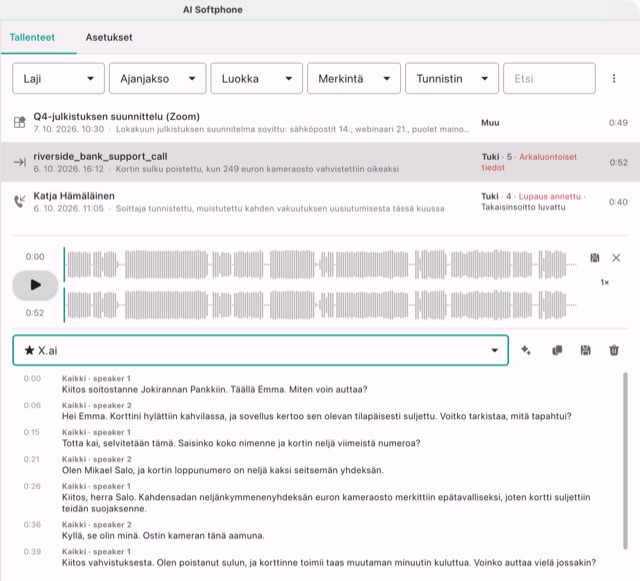Image resolution: width=640 pixels, height=581 pixels.
Task: Jump to the 0:21 transcript timestamp
Action: (31, 459)
